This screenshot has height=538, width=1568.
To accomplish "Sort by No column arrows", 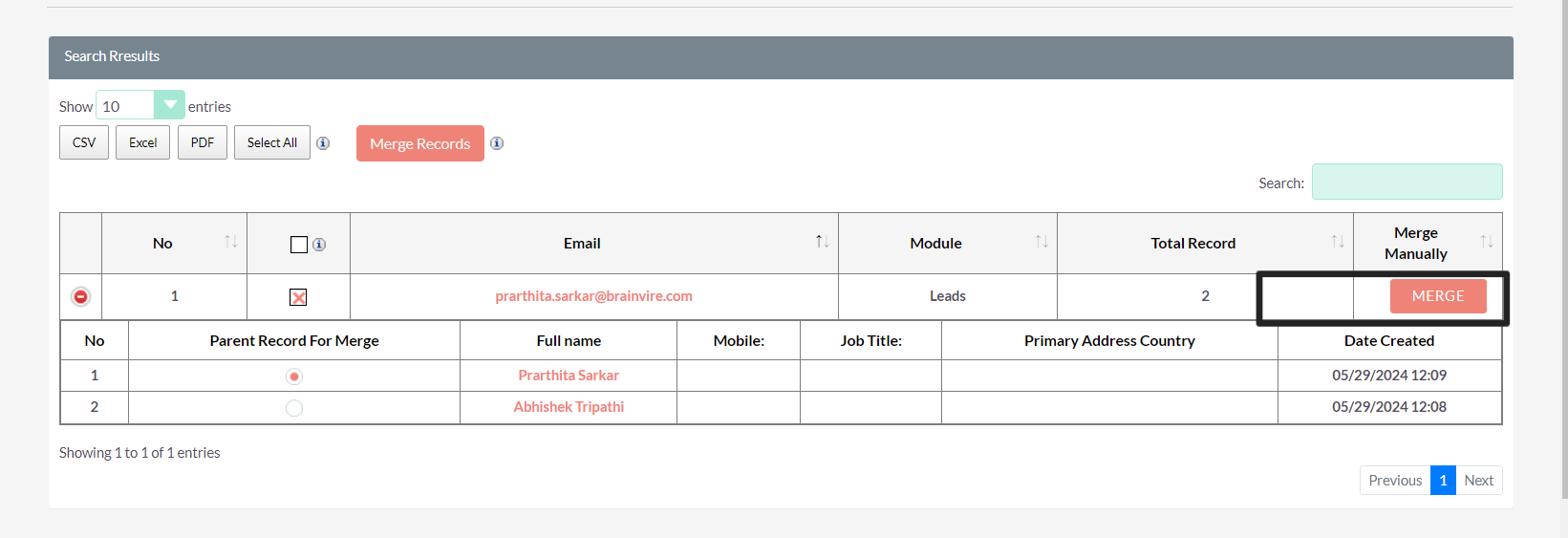I will click(x=230, y=242).
